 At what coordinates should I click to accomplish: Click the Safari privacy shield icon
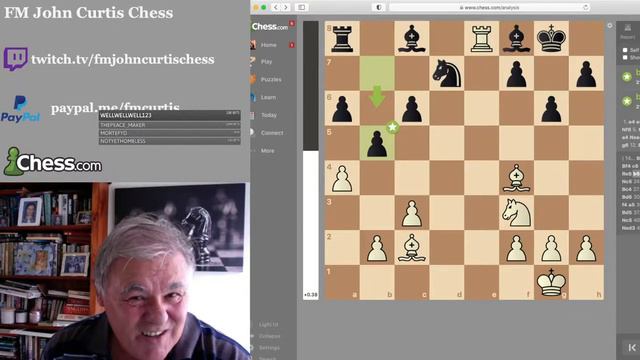(378, 7)
